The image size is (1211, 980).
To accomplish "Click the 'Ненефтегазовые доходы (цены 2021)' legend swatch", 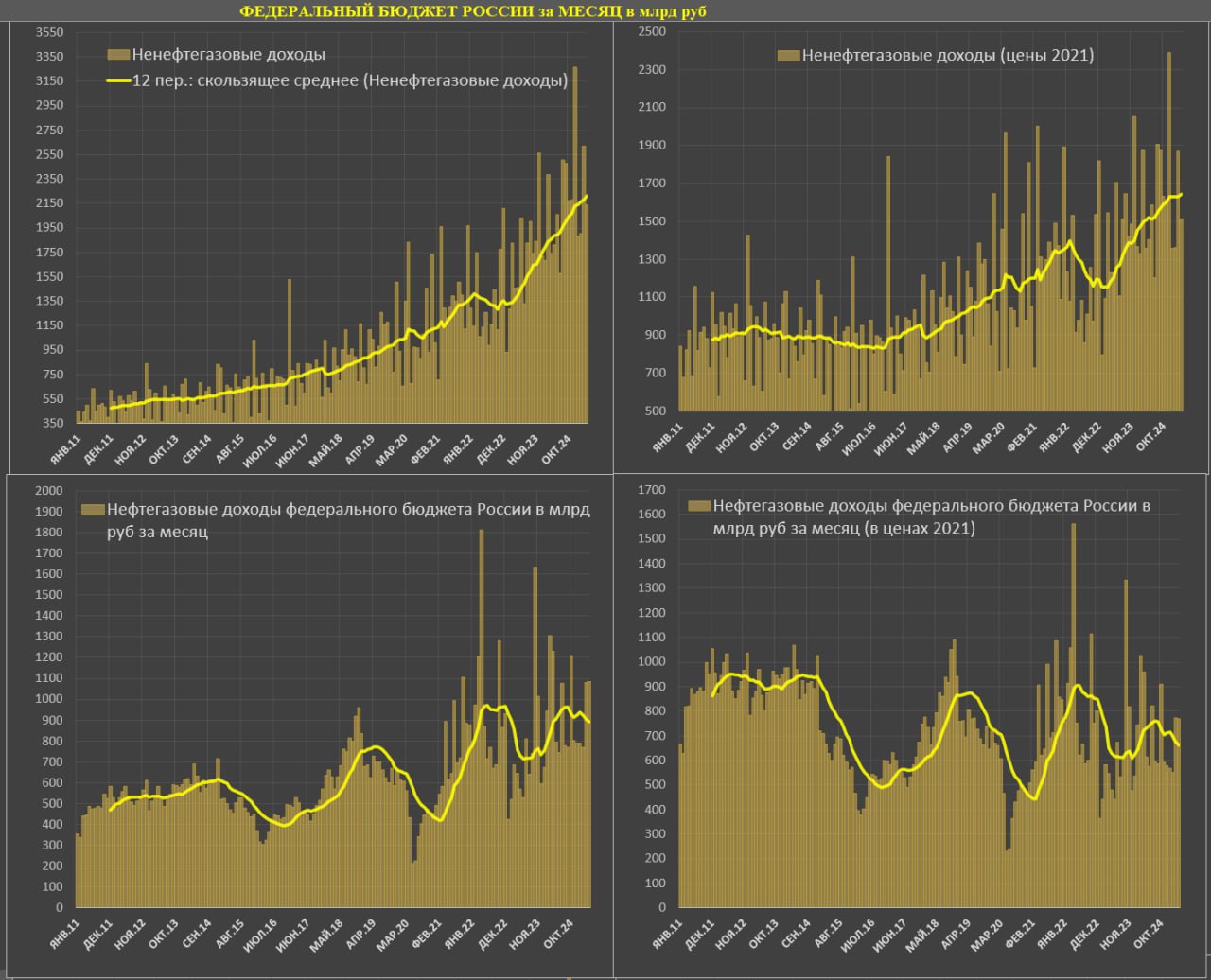I will [x=788, y=56].
